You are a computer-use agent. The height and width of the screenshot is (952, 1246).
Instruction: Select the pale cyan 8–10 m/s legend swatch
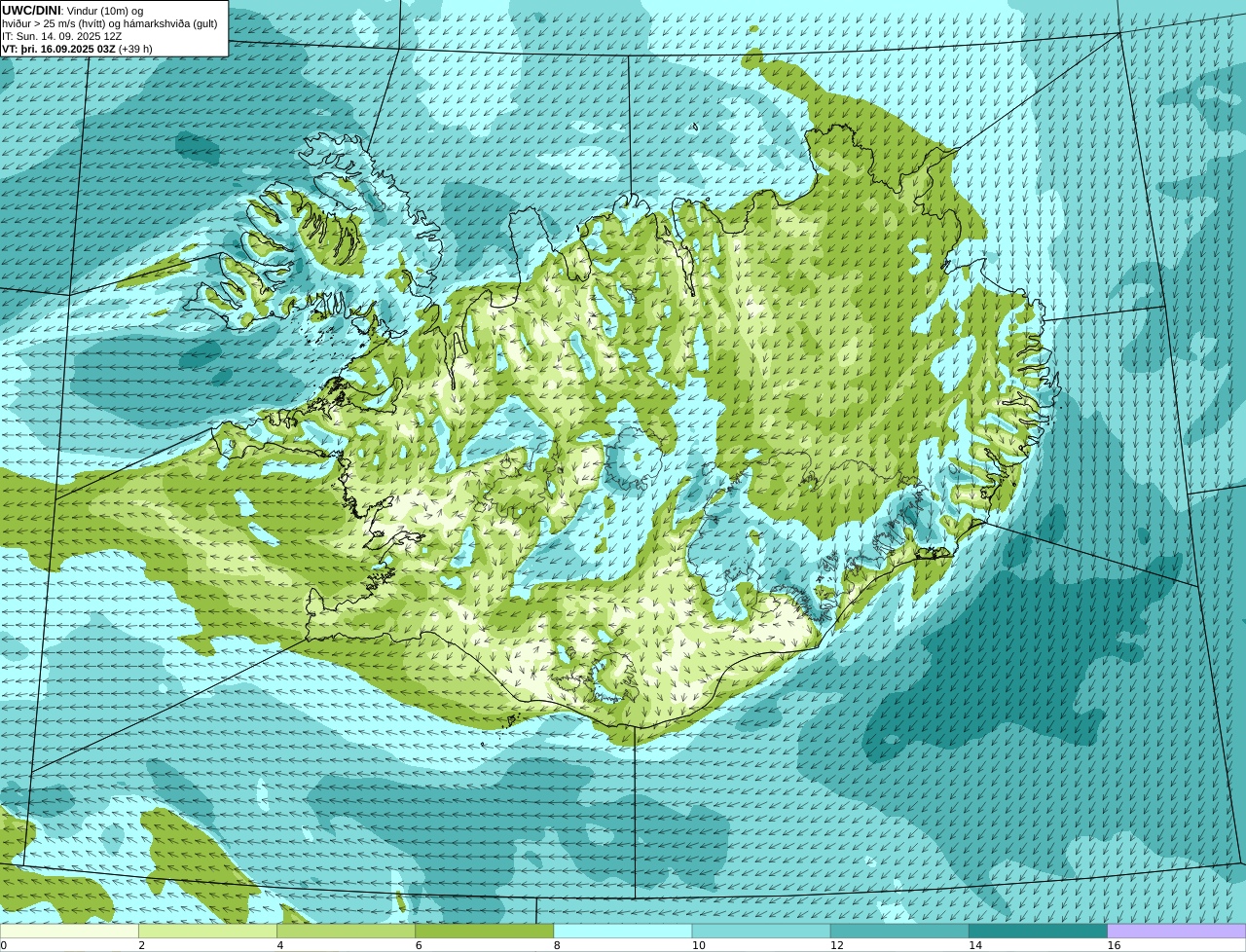tap(623, 932)
